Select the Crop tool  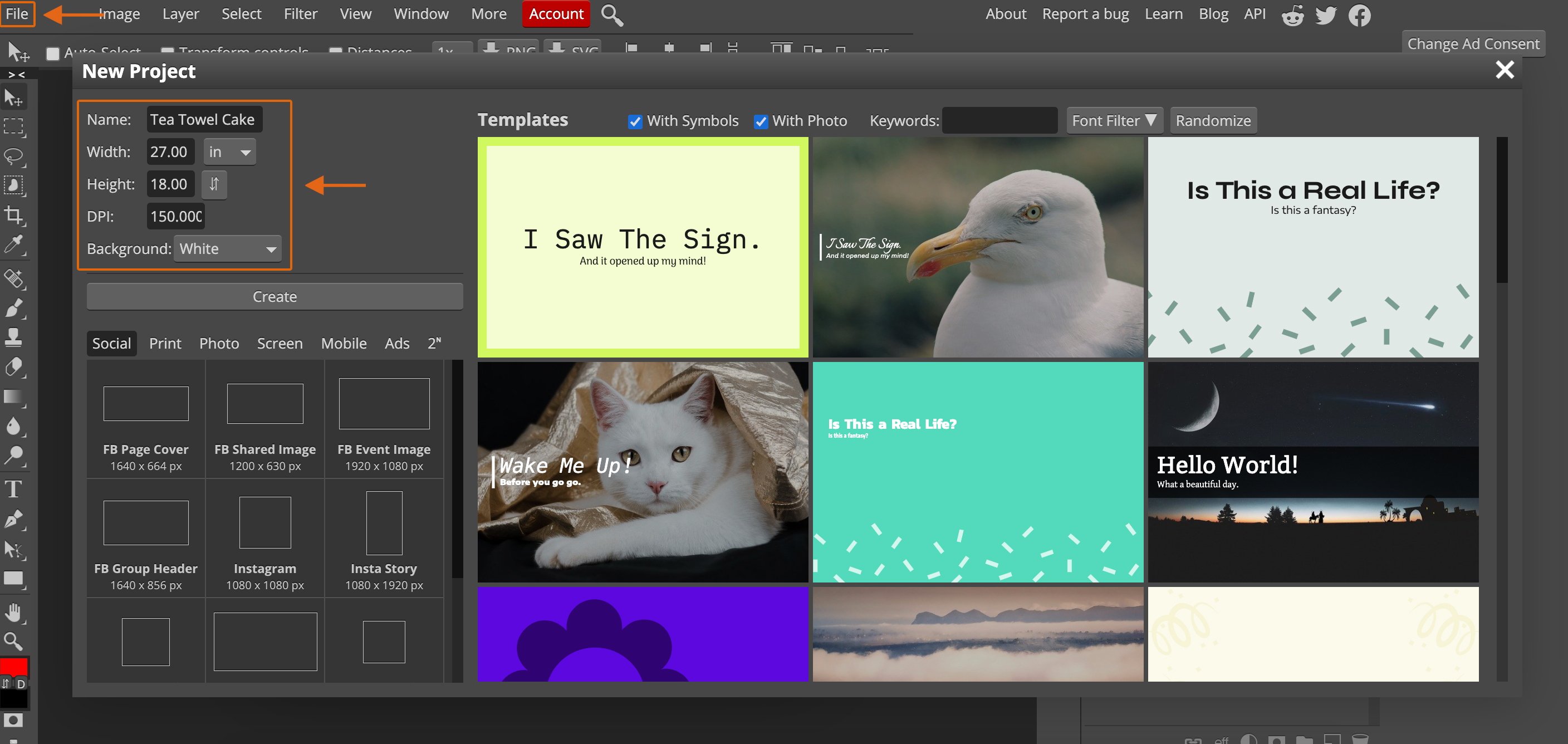point(13,215)
